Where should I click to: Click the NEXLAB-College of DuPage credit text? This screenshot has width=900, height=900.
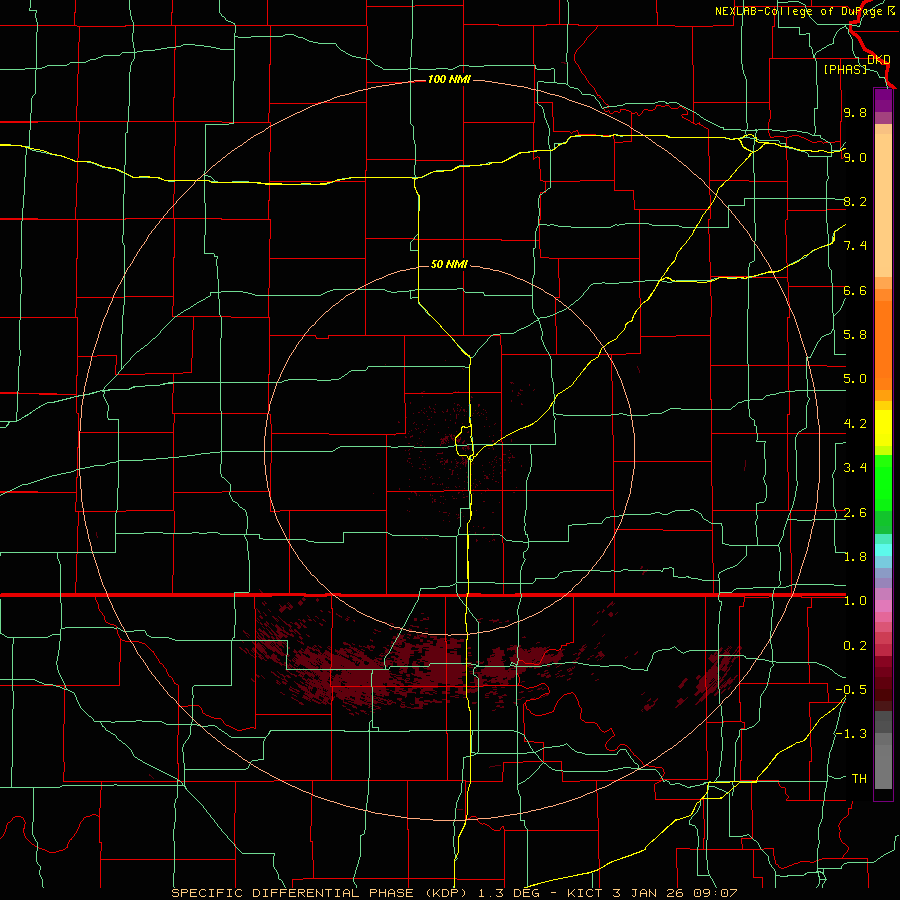[x=804, y=11]
